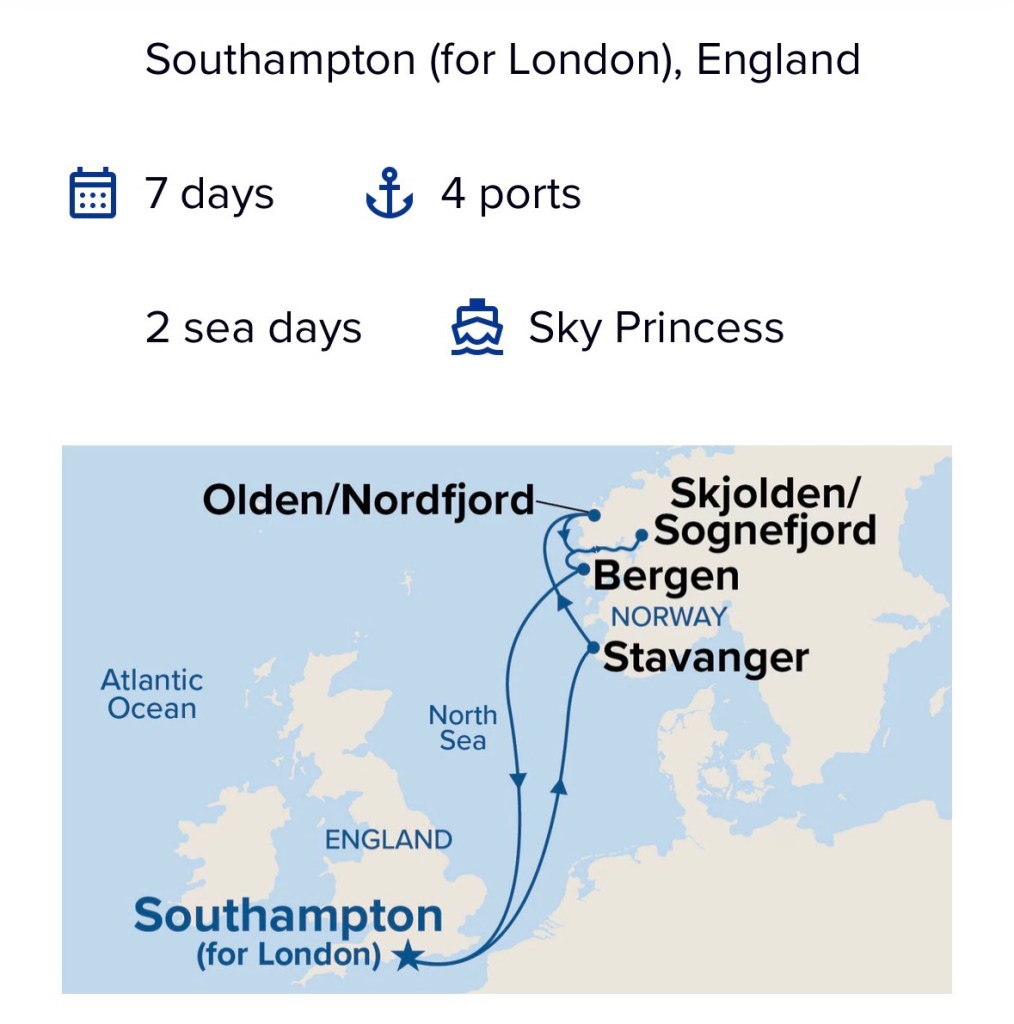Click the blue Southampton label on the map

288,916
